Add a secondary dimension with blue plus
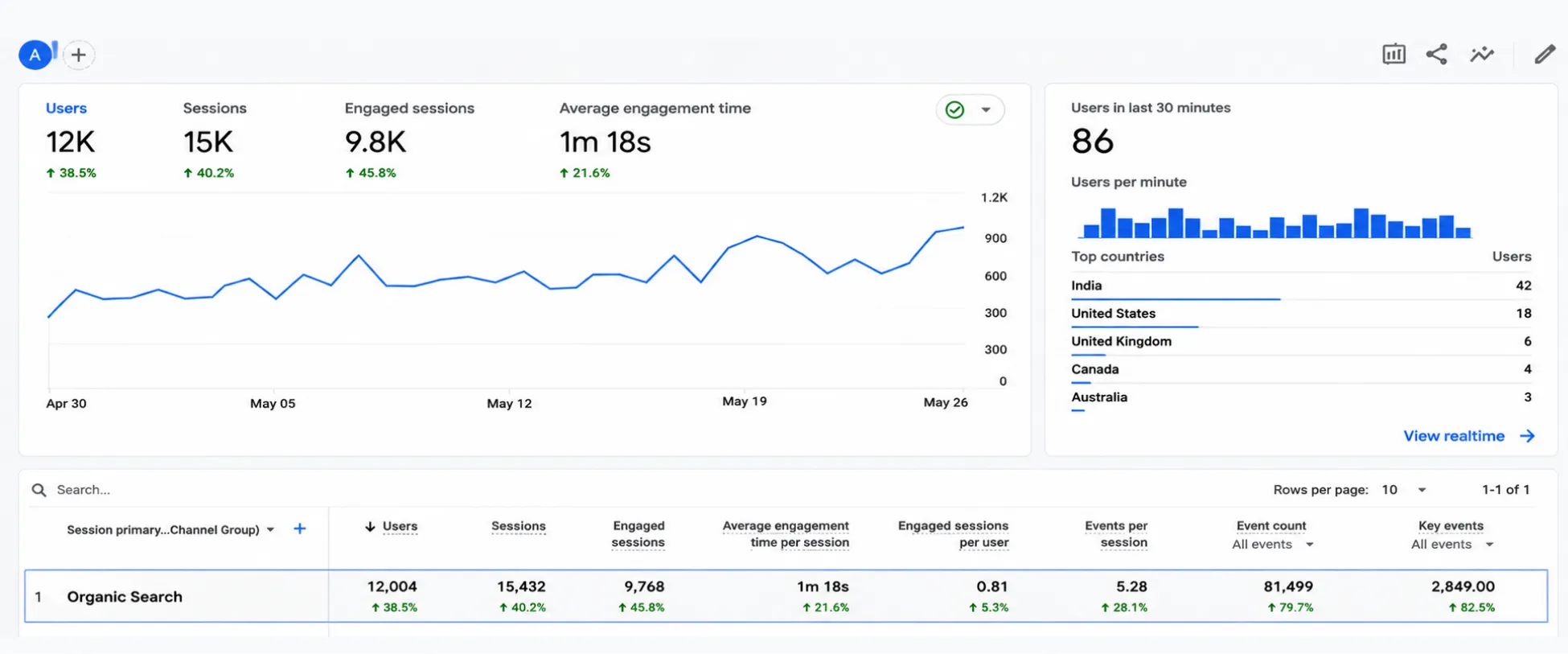1568x654 pixels. [299, 529]
